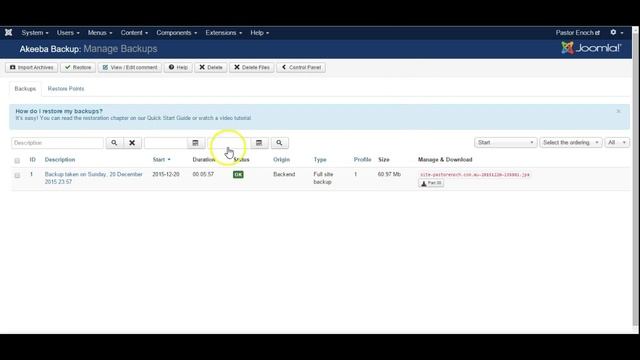
Task: Open the Start sort field dropdown
Action: coord(505,142)
